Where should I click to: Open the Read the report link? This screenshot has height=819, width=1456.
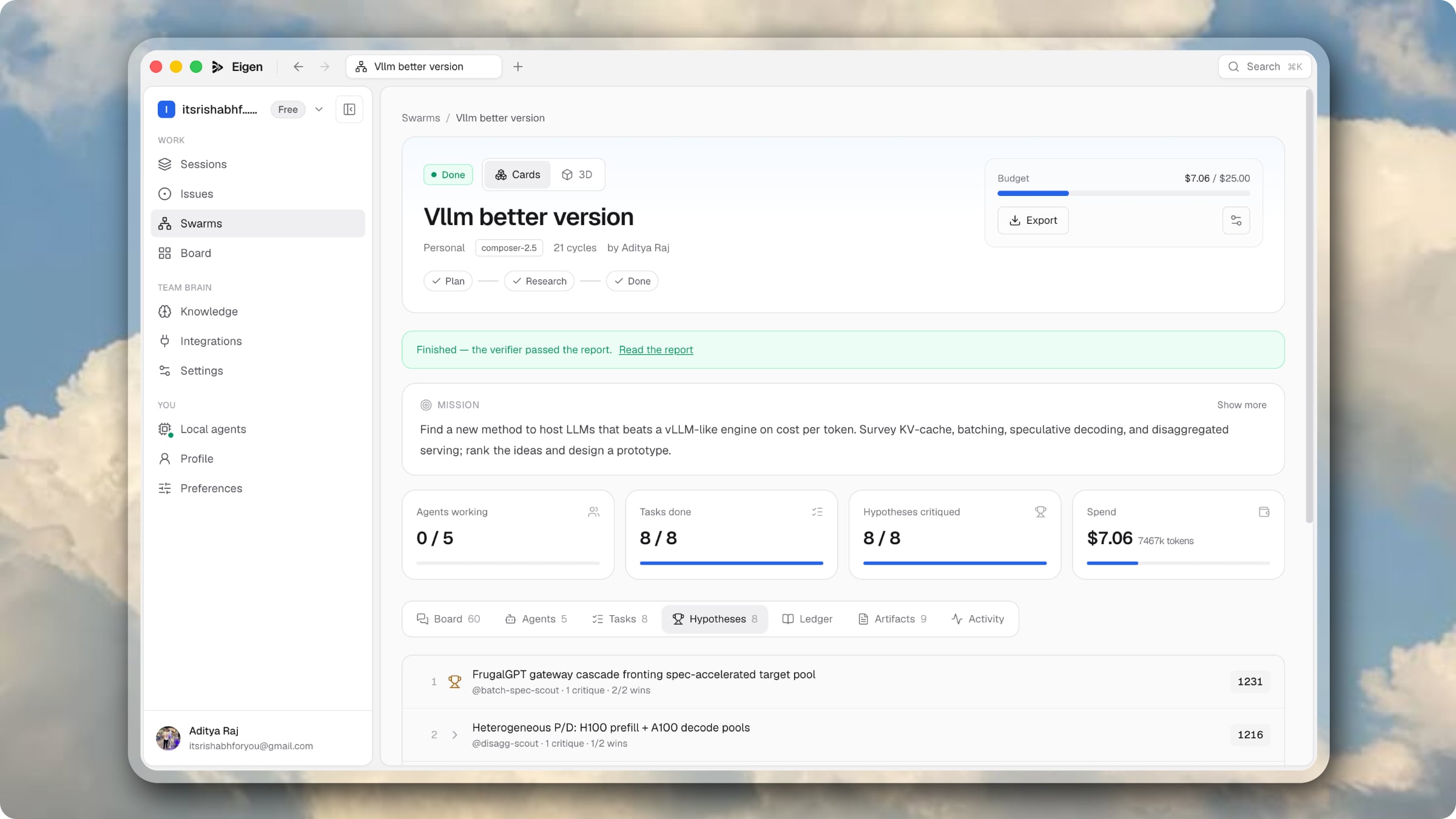(656, 349)
